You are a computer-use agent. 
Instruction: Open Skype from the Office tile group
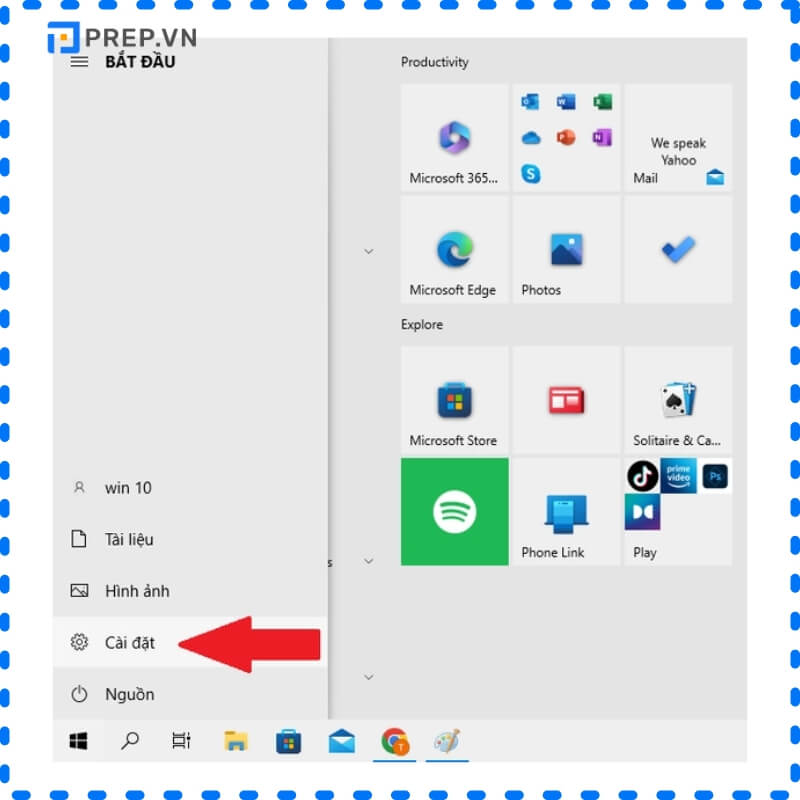531,174
